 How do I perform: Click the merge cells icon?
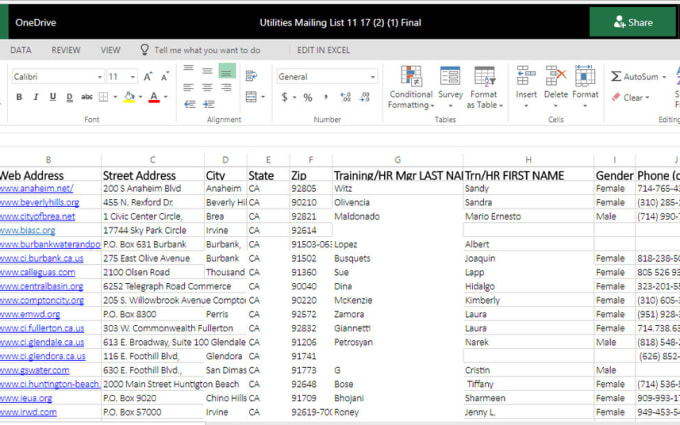[x=251, y=96]
